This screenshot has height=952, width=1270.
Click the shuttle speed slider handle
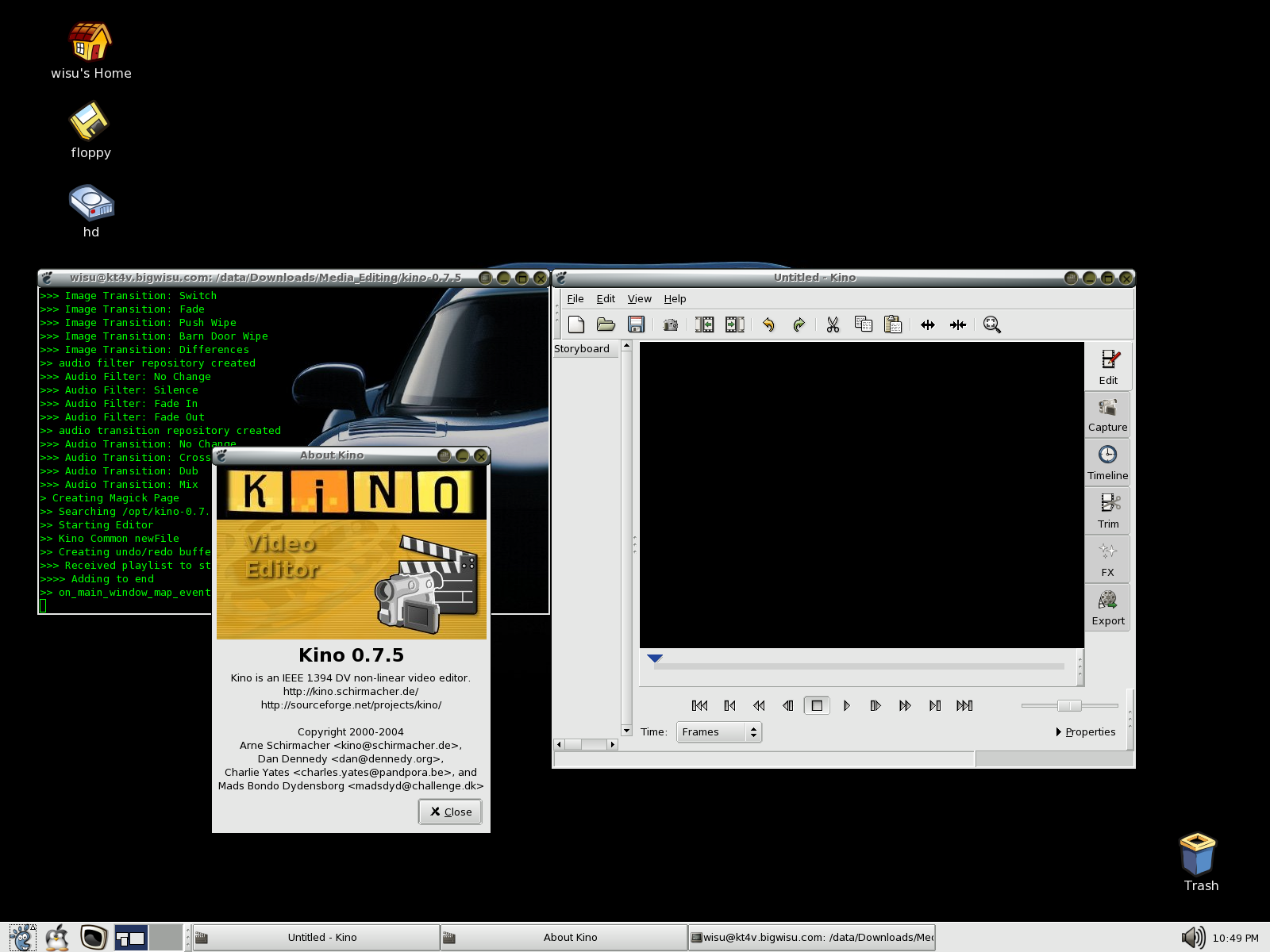(1069, 705)
